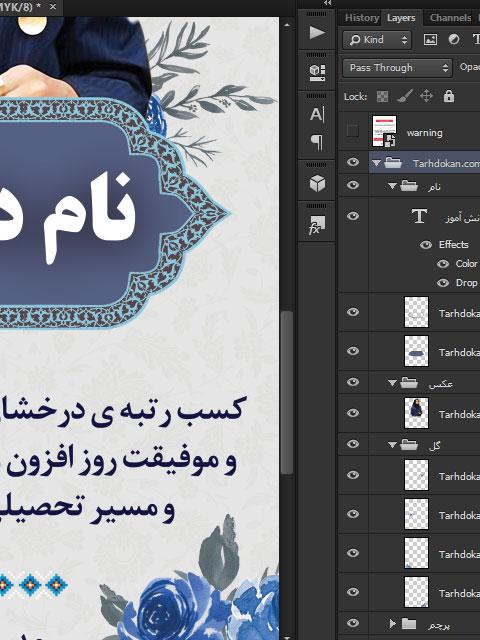Hide the نام group
Screen dimensions: 480x640
[353, 185]
